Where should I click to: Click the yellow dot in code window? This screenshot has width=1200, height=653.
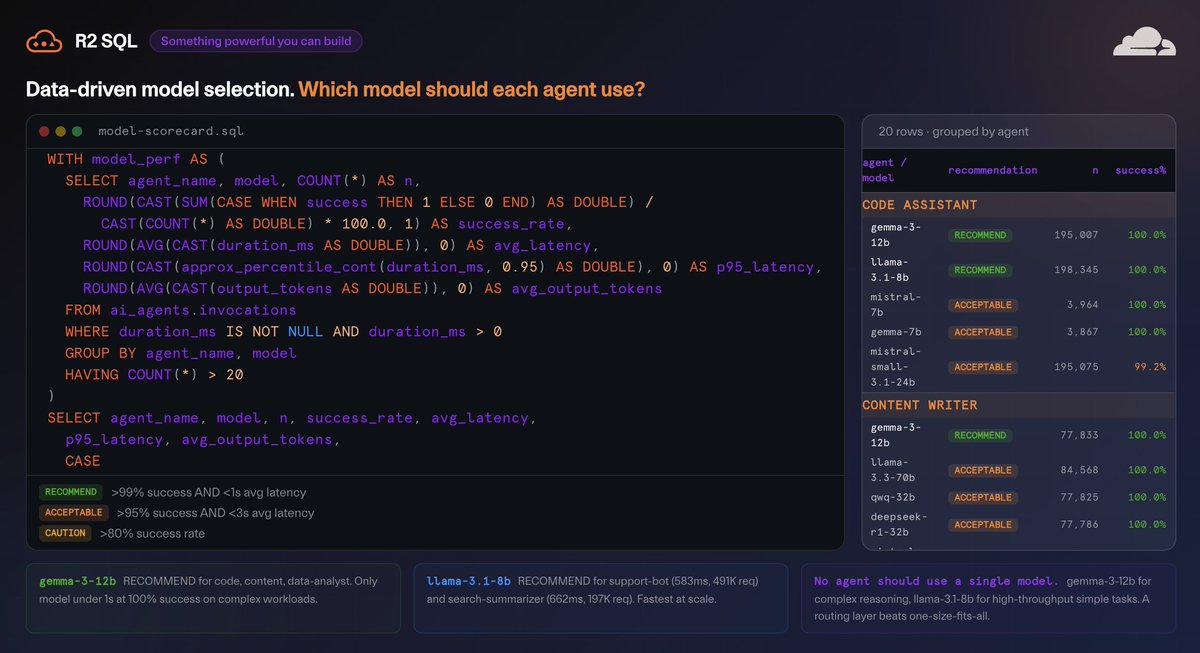pos(61,131)
